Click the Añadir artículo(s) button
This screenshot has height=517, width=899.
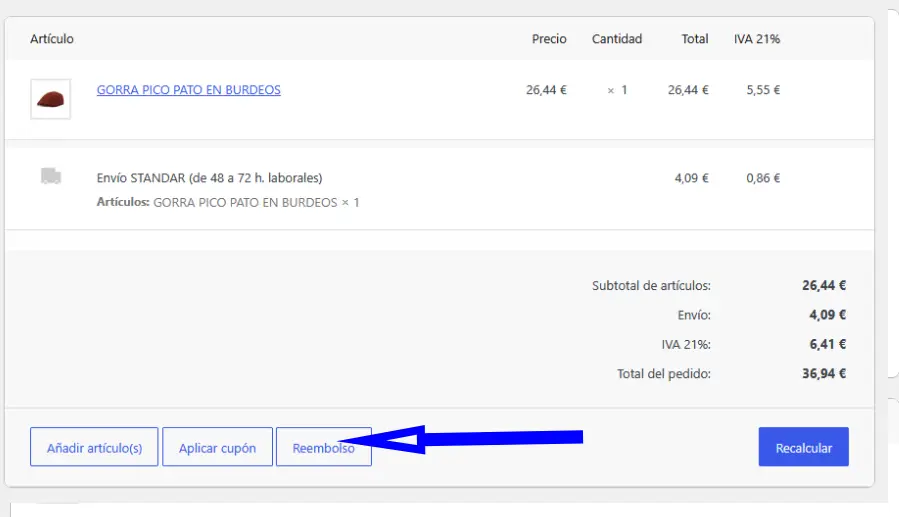(x=94, y=447)
